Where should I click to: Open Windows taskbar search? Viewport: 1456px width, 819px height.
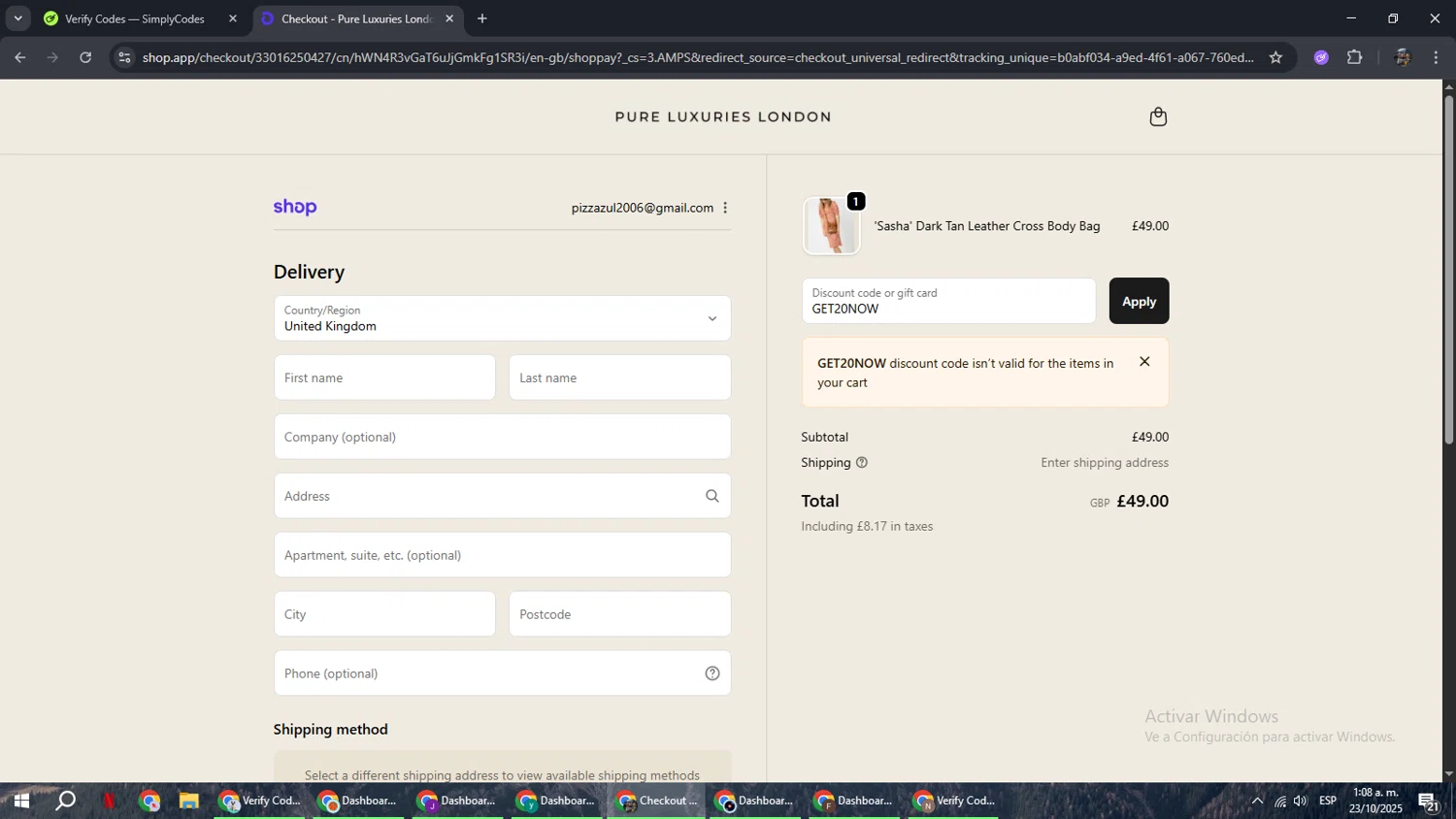tap(65, 801)
